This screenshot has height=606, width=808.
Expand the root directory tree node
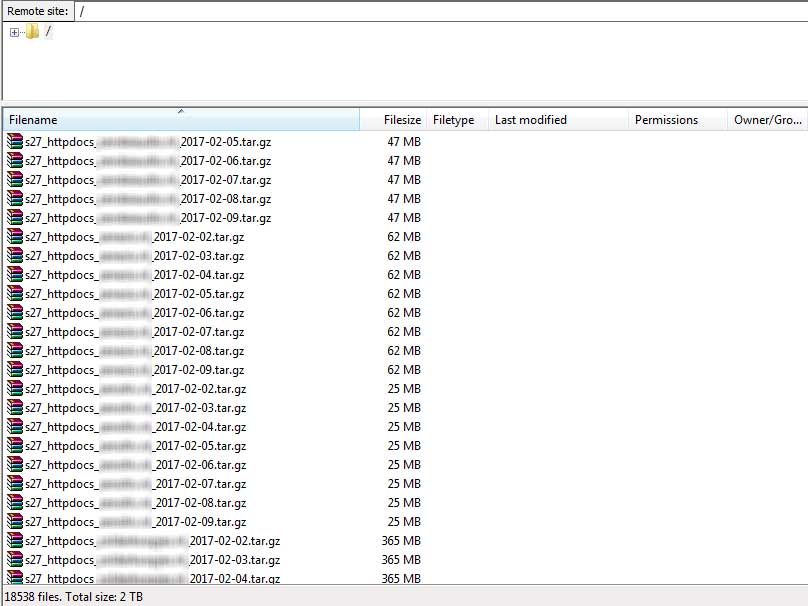pyautogui.click(x=14, y=32)
